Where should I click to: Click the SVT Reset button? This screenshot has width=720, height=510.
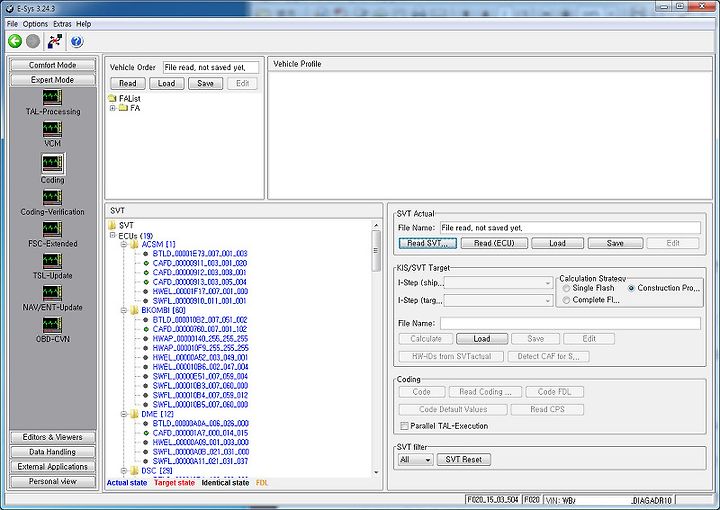click(464, 460)
